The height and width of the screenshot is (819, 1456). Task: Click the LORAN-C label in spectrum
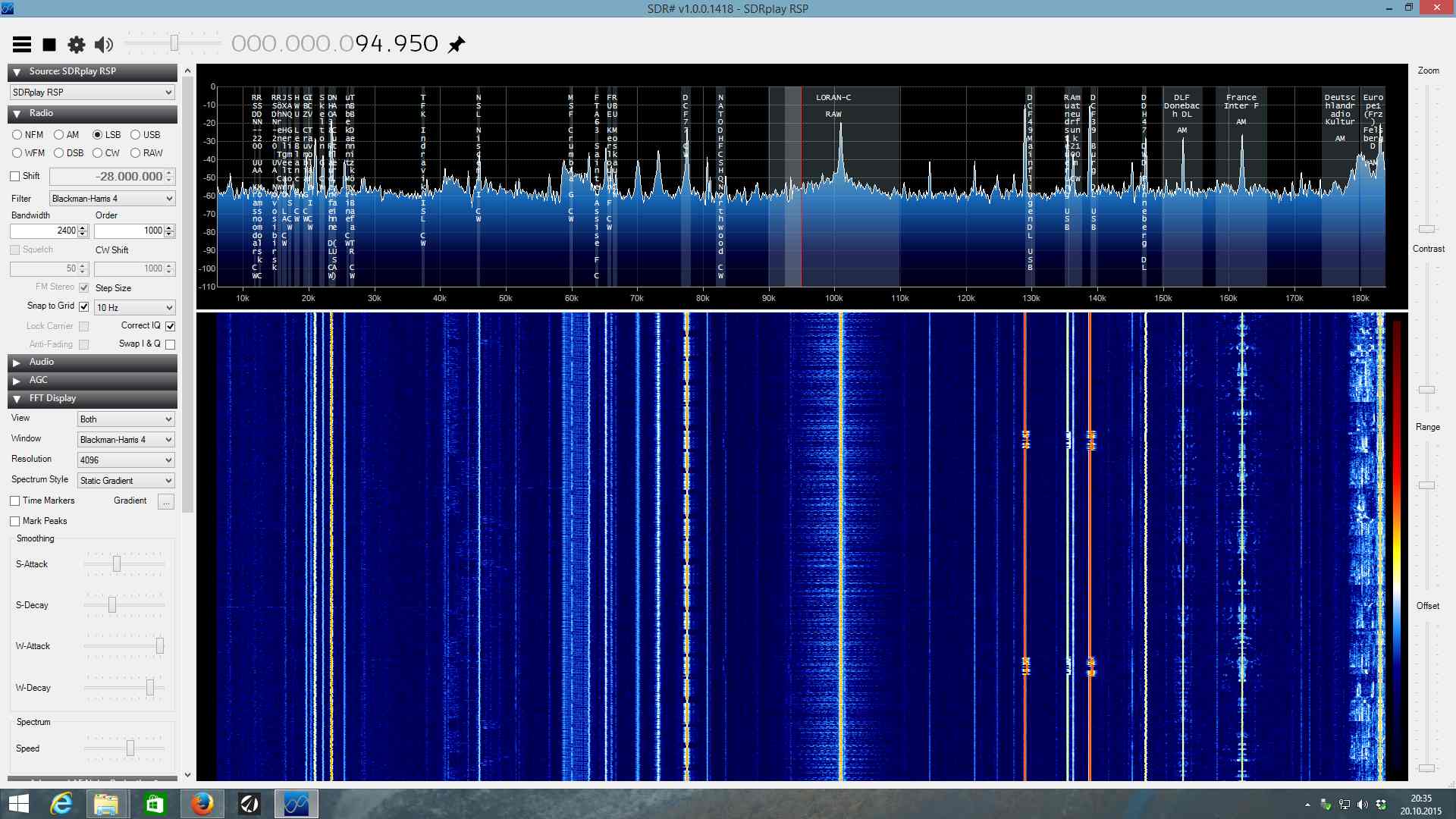click(833, 98)
